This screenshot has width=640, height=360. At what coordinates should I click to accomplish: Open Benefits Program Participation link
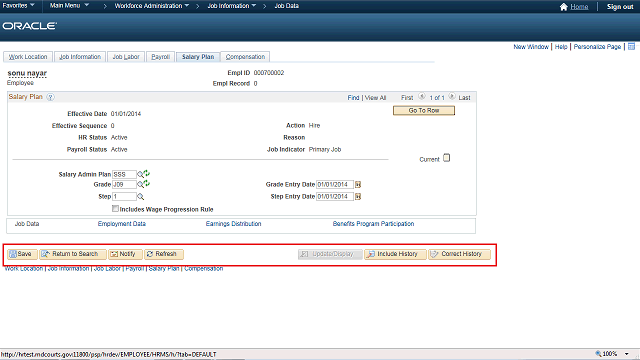(x=373, y=224)
